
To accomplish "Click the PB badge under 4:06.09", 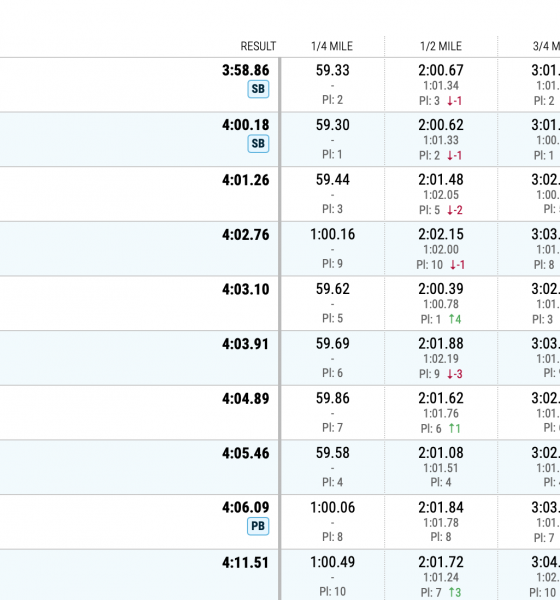I will pyautogui.click(x=258, y=526).
